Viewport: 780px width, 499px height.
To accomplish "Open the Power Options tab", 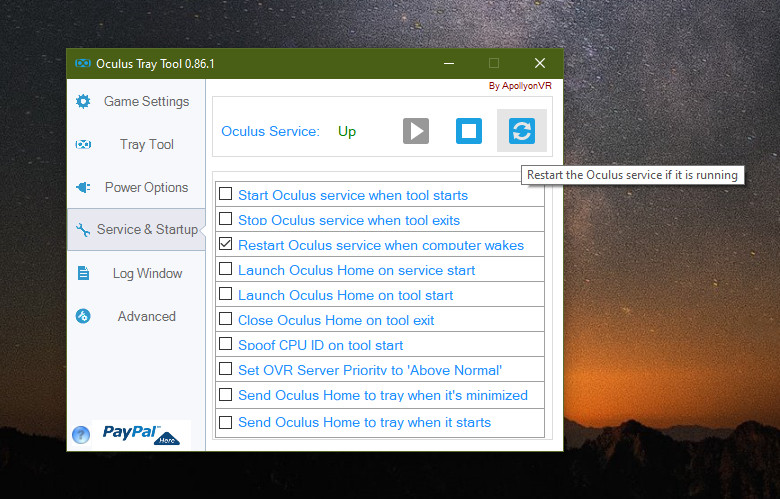I will coord(136,187).
